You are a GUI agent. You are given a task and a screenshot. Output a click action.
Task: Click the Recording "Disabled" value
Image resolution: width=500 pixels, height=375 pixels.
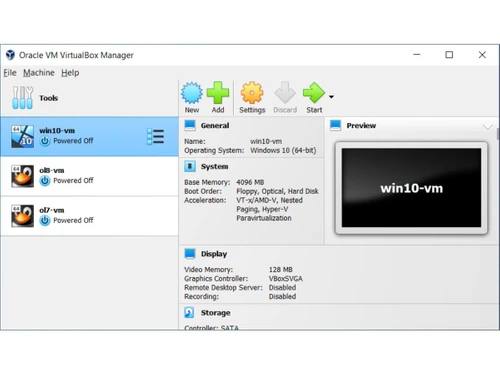282,296
